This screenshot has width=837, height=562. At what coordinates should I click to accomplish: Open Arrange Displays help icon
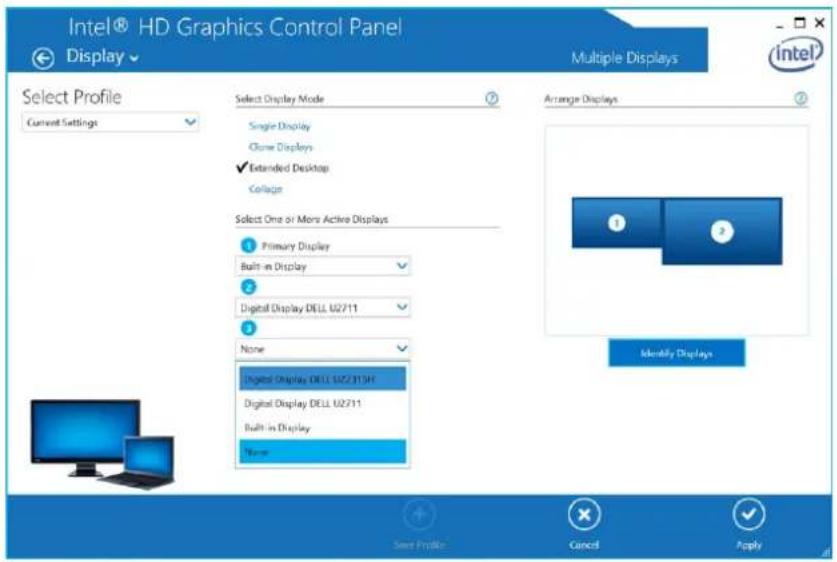(801, 99)
